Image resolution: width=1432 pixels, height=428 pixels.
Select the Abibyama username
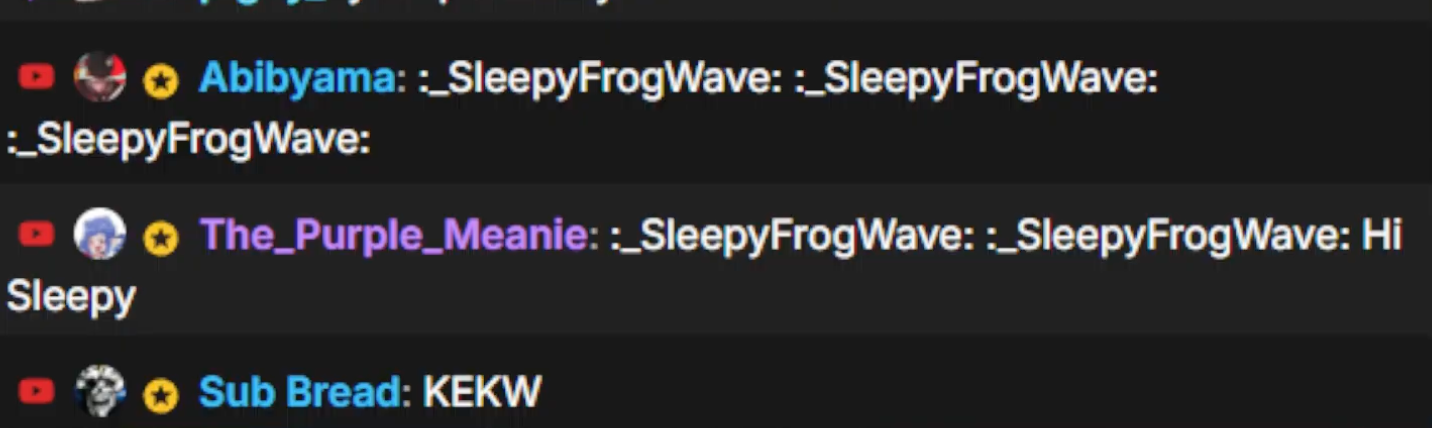click(297, 79)
